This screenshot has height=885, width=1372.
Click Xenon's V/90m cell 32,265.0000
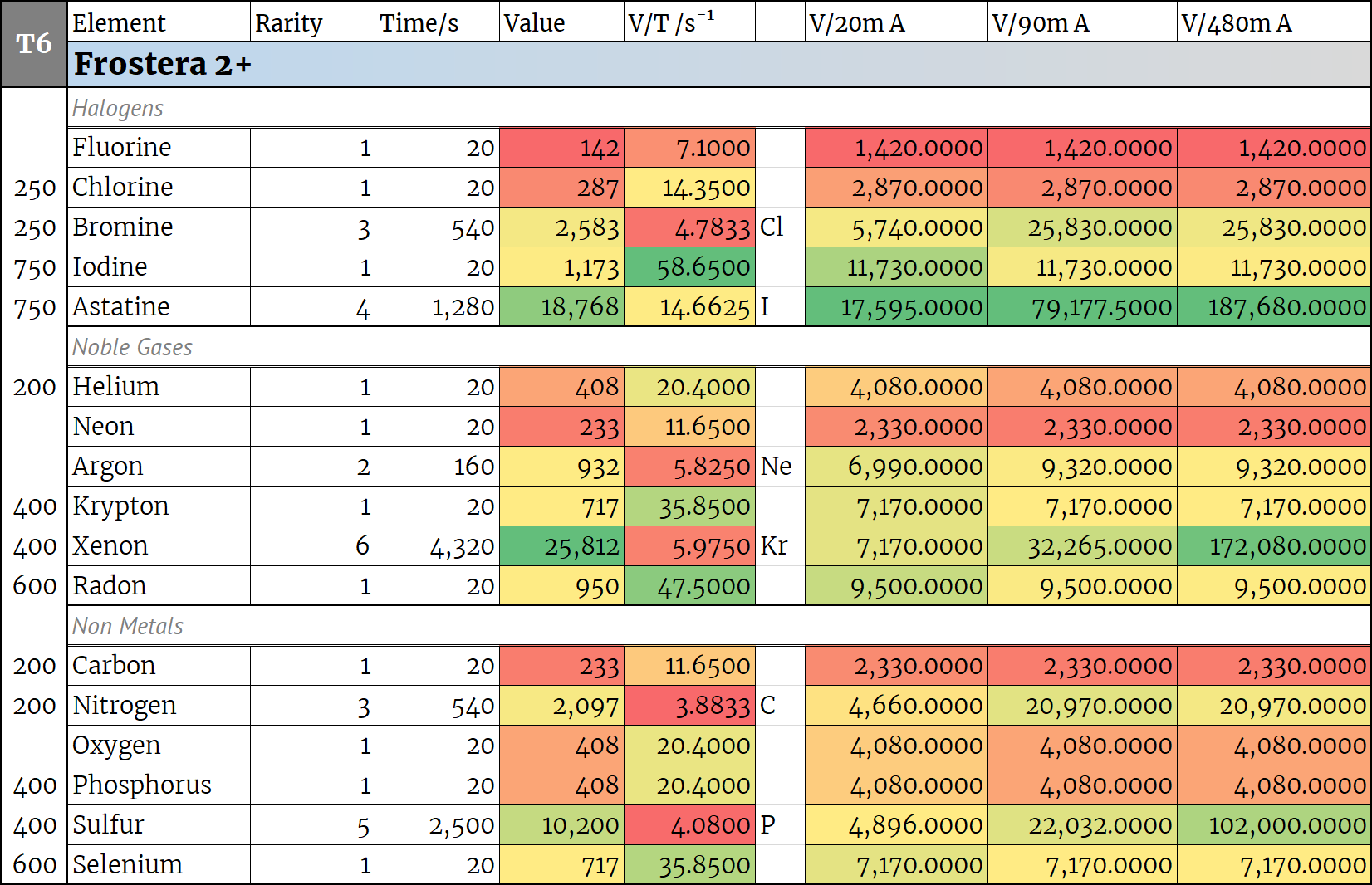click(x=1082, y=546)
